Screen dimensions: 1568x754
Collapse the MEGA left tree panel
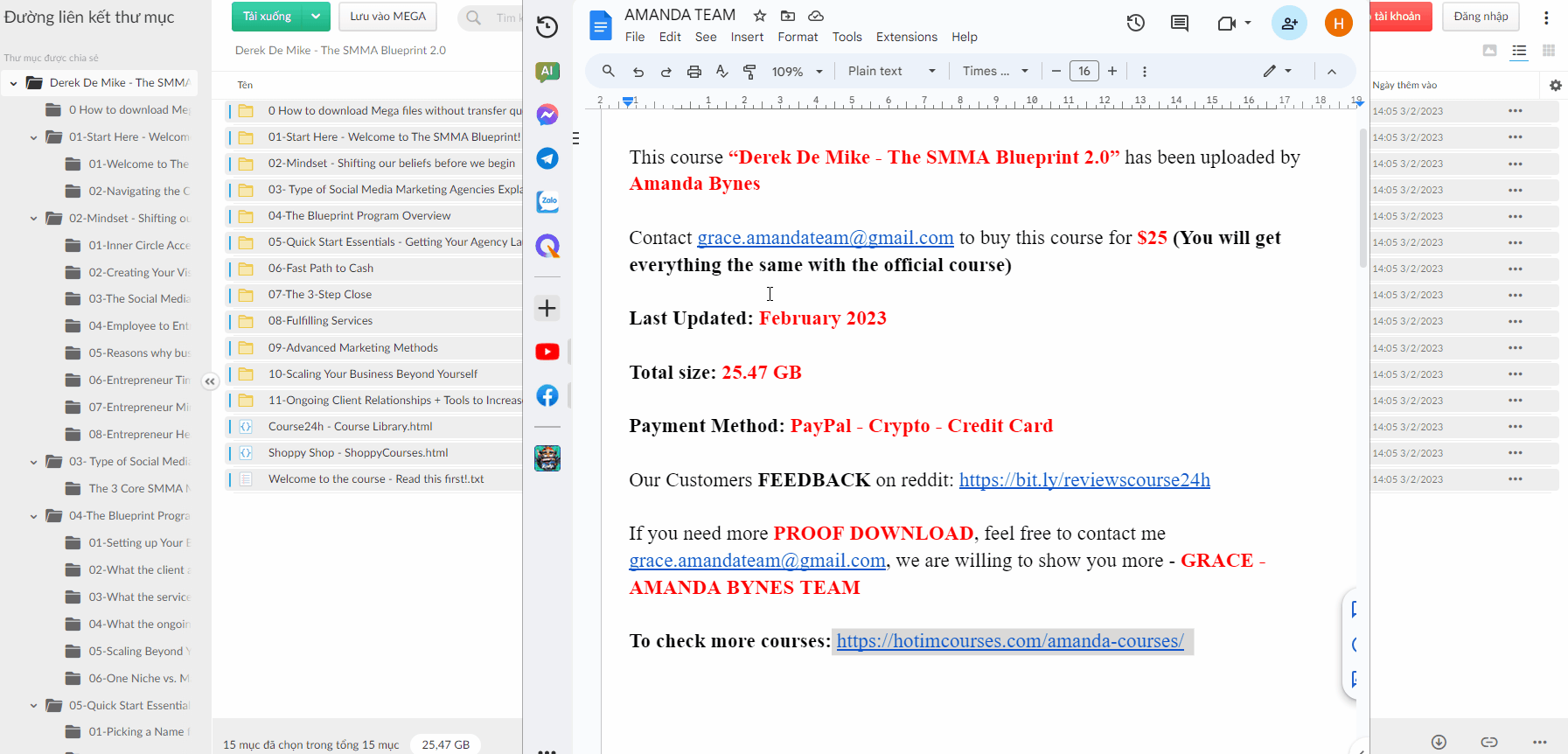[210, 381]
